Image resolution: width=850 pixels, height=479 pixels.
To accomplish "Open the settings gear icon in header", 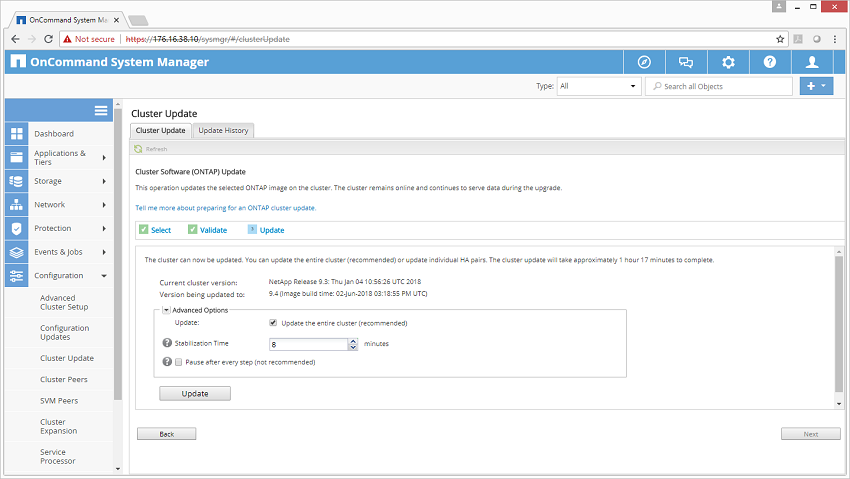I will [x=728, y=62].
